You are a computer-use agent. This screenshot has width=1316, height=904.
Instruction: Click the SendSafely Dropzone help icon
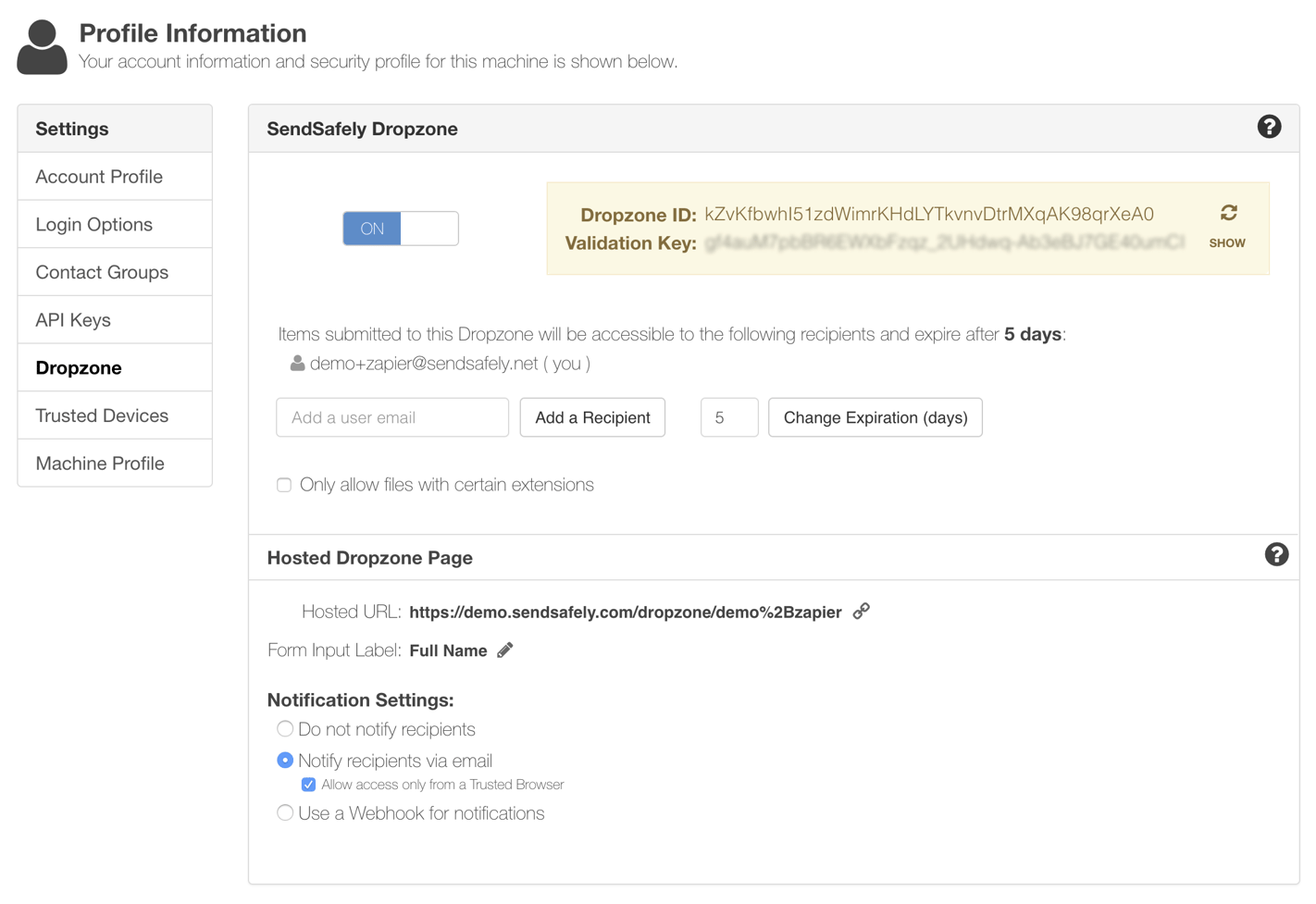pyautogui.click(x=1269, y=127)
